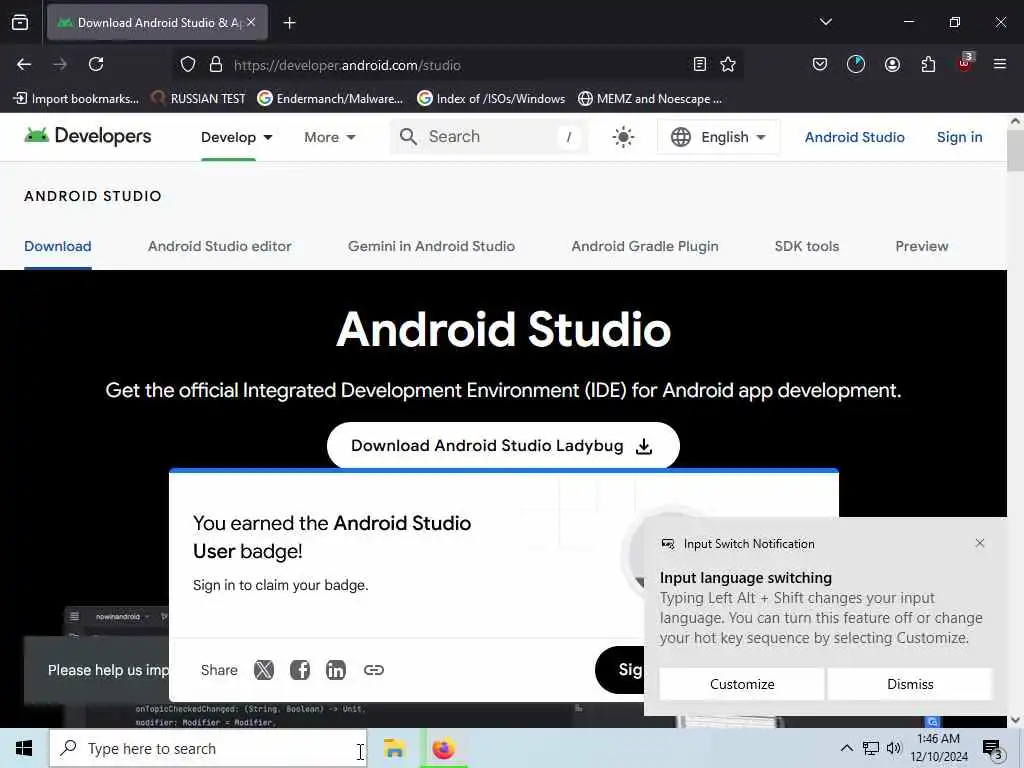
Task: Click Import bookmarks bookmark
Action: click(76, 99)
